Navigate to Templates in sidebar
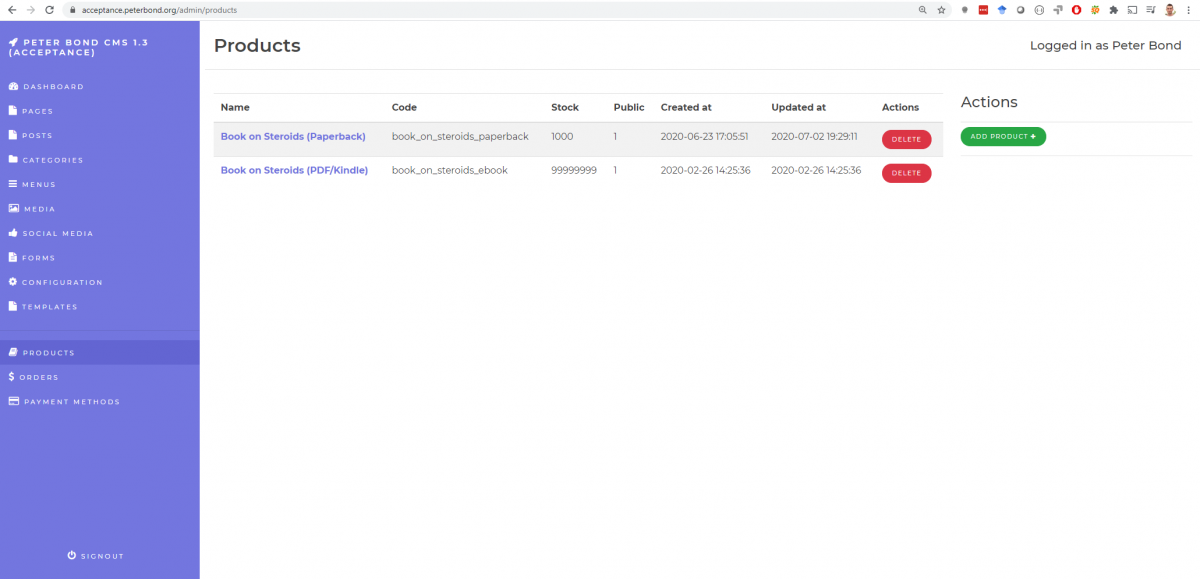The width and height of the screenshot is (1200, 579). pyautogui.click(x=50, y=307)
